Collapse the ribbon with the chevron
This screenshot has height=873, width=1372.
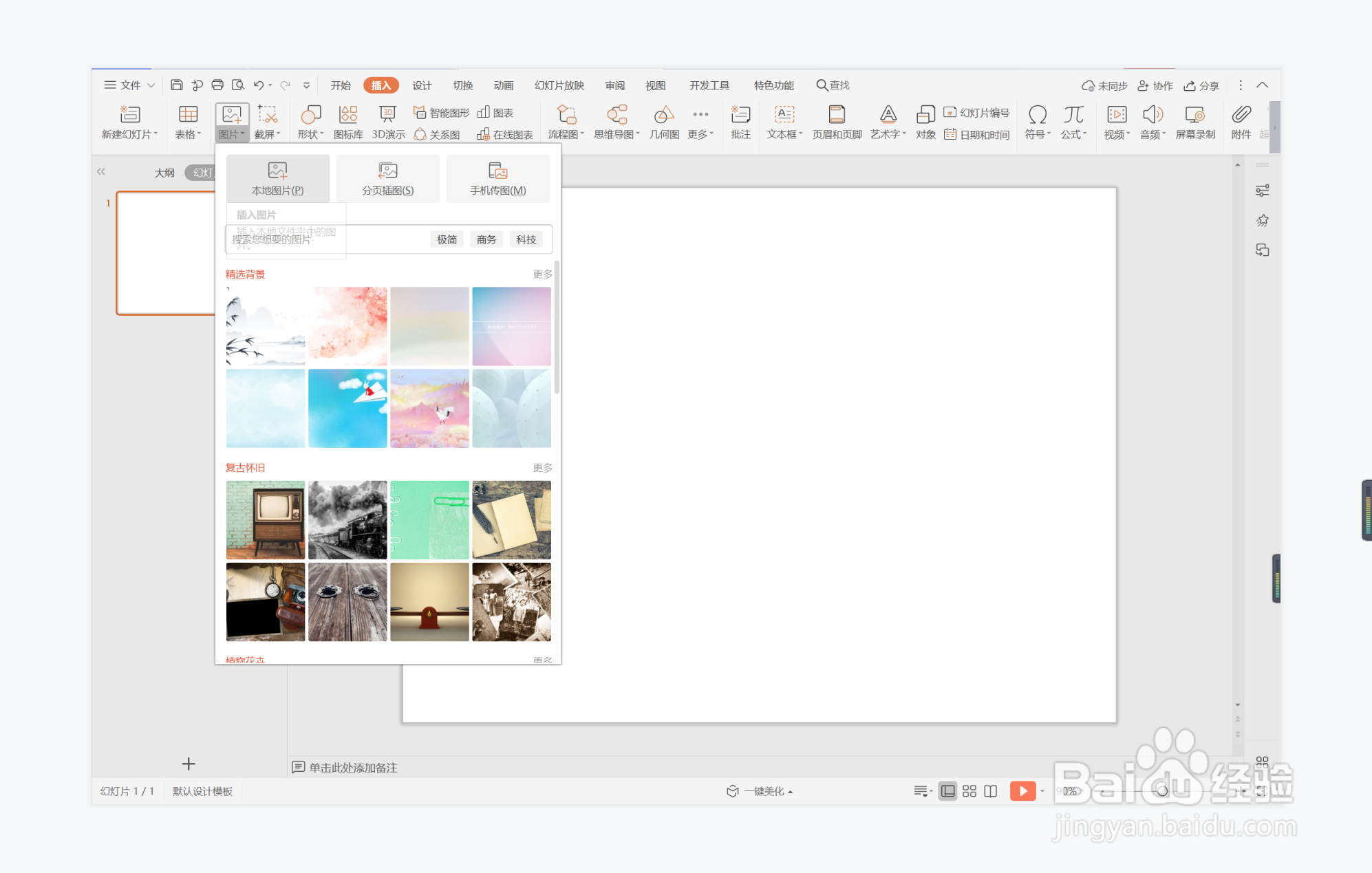1263,85
